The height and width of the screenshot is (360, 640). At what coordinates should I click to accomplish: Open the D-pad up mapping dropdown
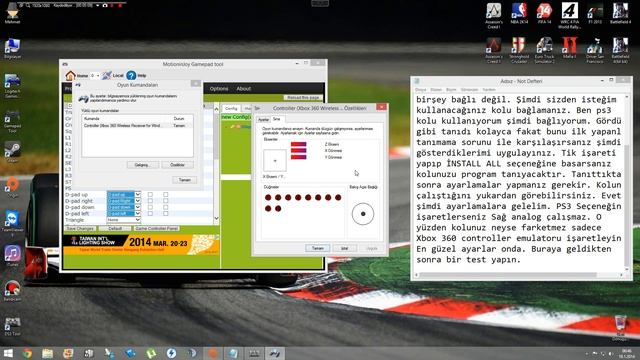[x=124, y=195]
